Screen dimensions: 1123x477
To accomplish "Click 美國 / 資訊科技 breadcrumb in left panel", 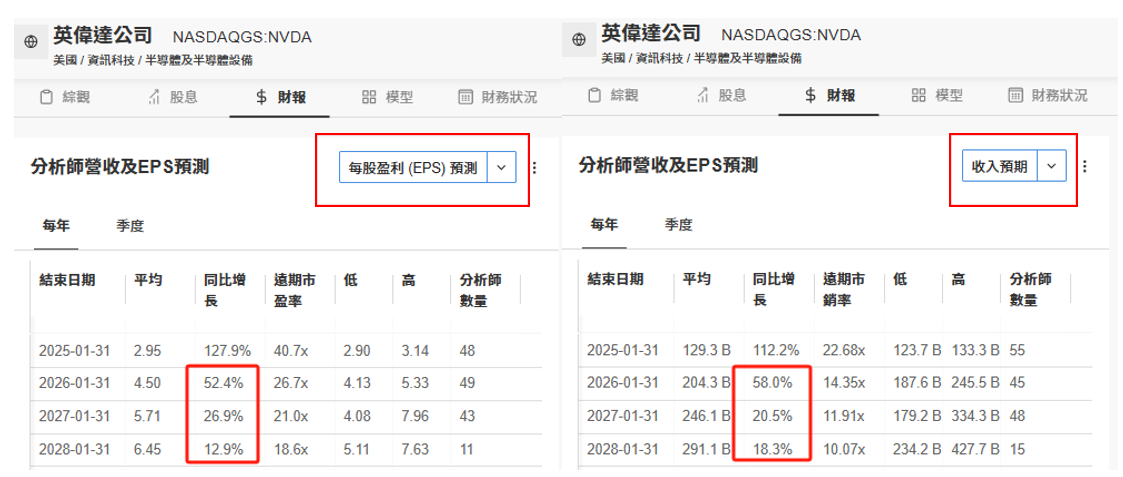I will coord(93,60).
